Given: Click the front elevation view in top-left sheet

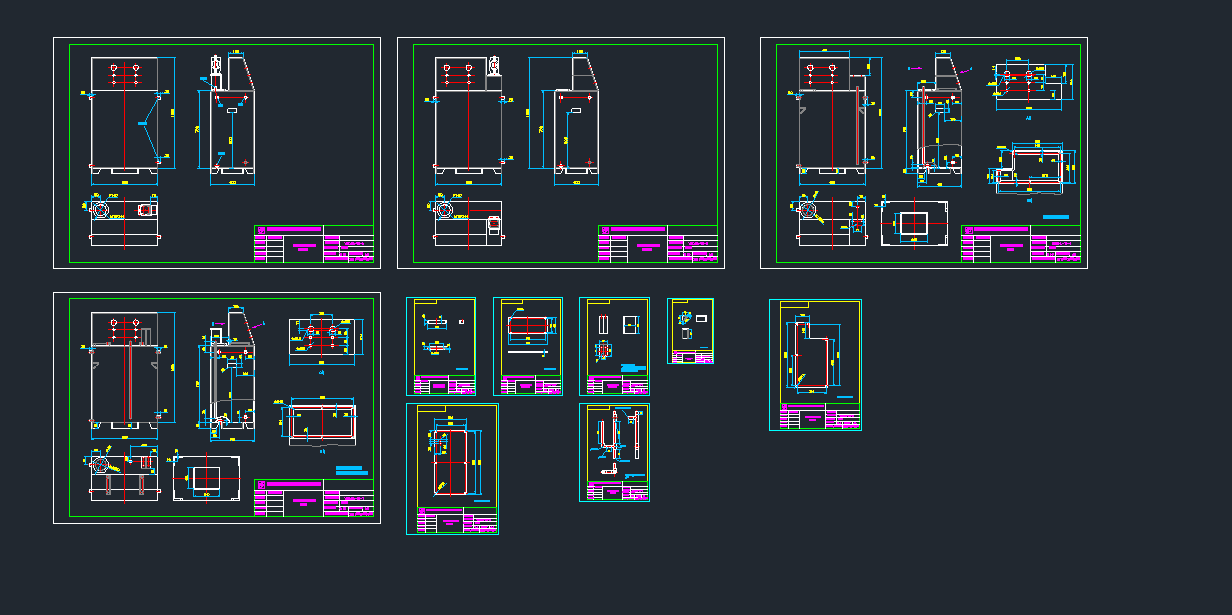Looking at the screenshot, I should pos(124,115).
